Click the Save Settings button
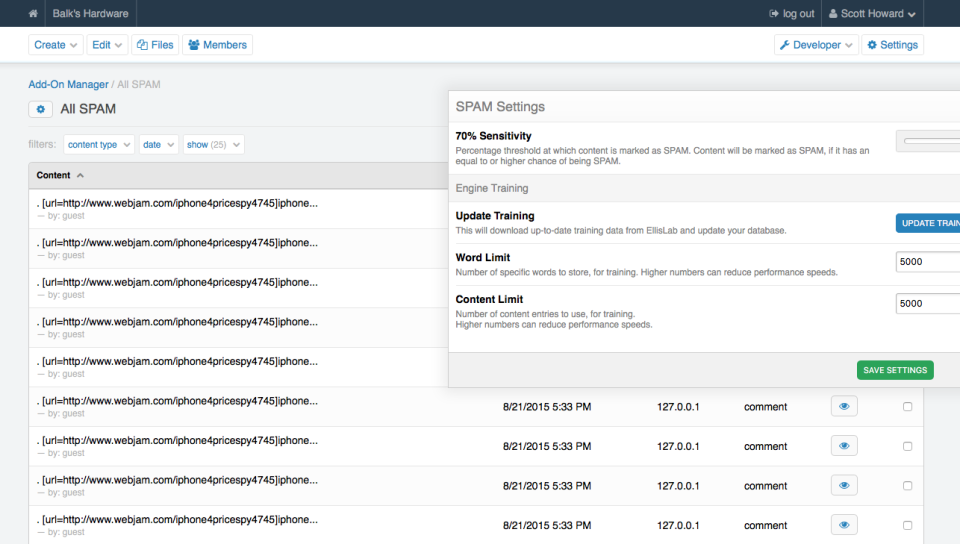 pyautogui.click(x=895, y=370)
